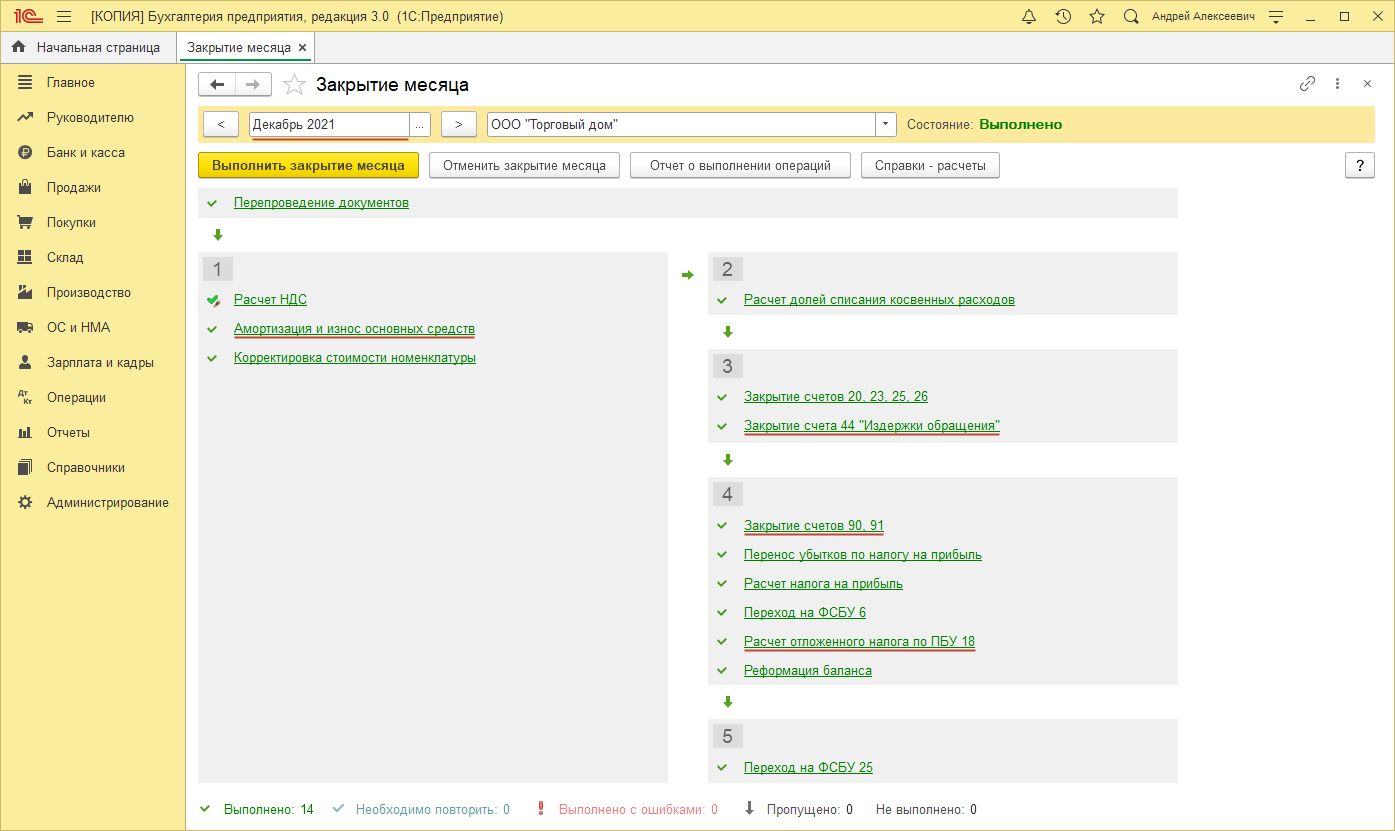
Task: Switch to the Начальная страница tab
Action: coord(88,47)
